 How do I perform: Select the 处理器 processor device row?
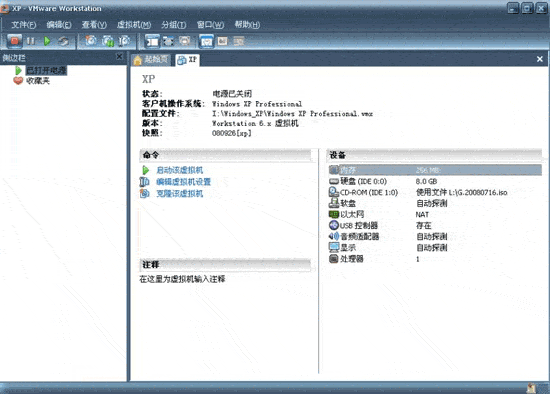(x=435, y=259)
